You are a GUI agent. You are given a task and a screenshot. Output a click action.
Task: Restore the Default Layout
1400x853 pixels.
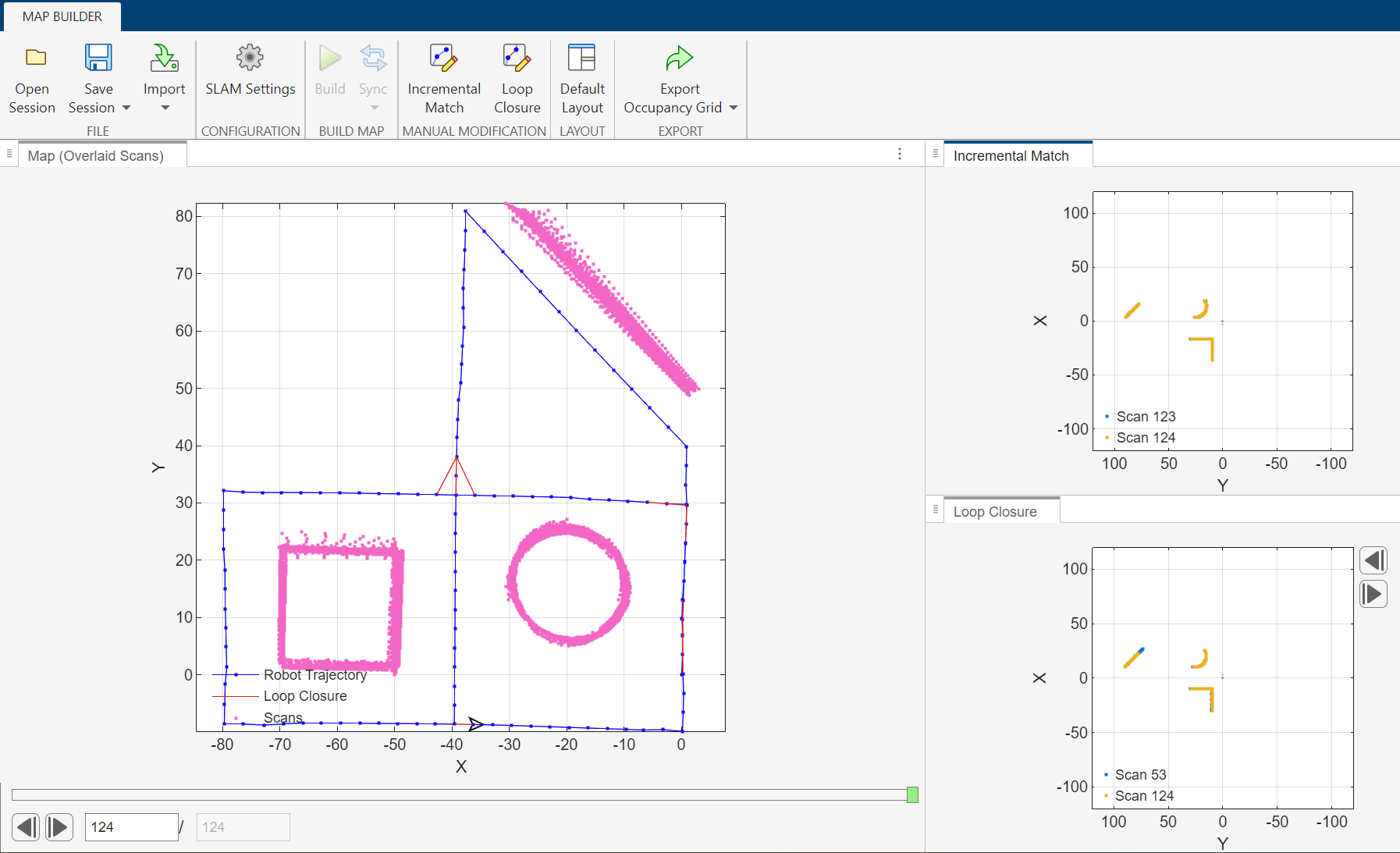(583, 77)
